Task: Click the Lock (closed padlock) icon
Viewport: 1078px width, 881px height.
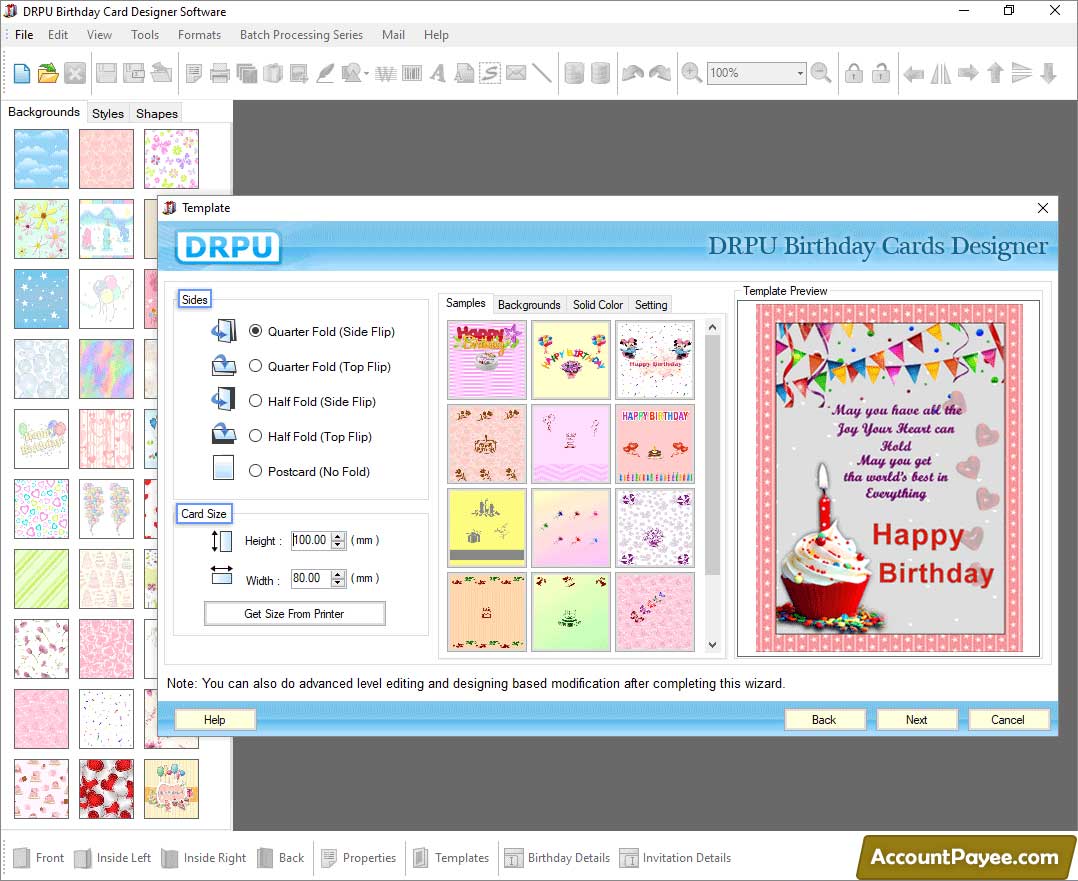Action: coord(854,73)
